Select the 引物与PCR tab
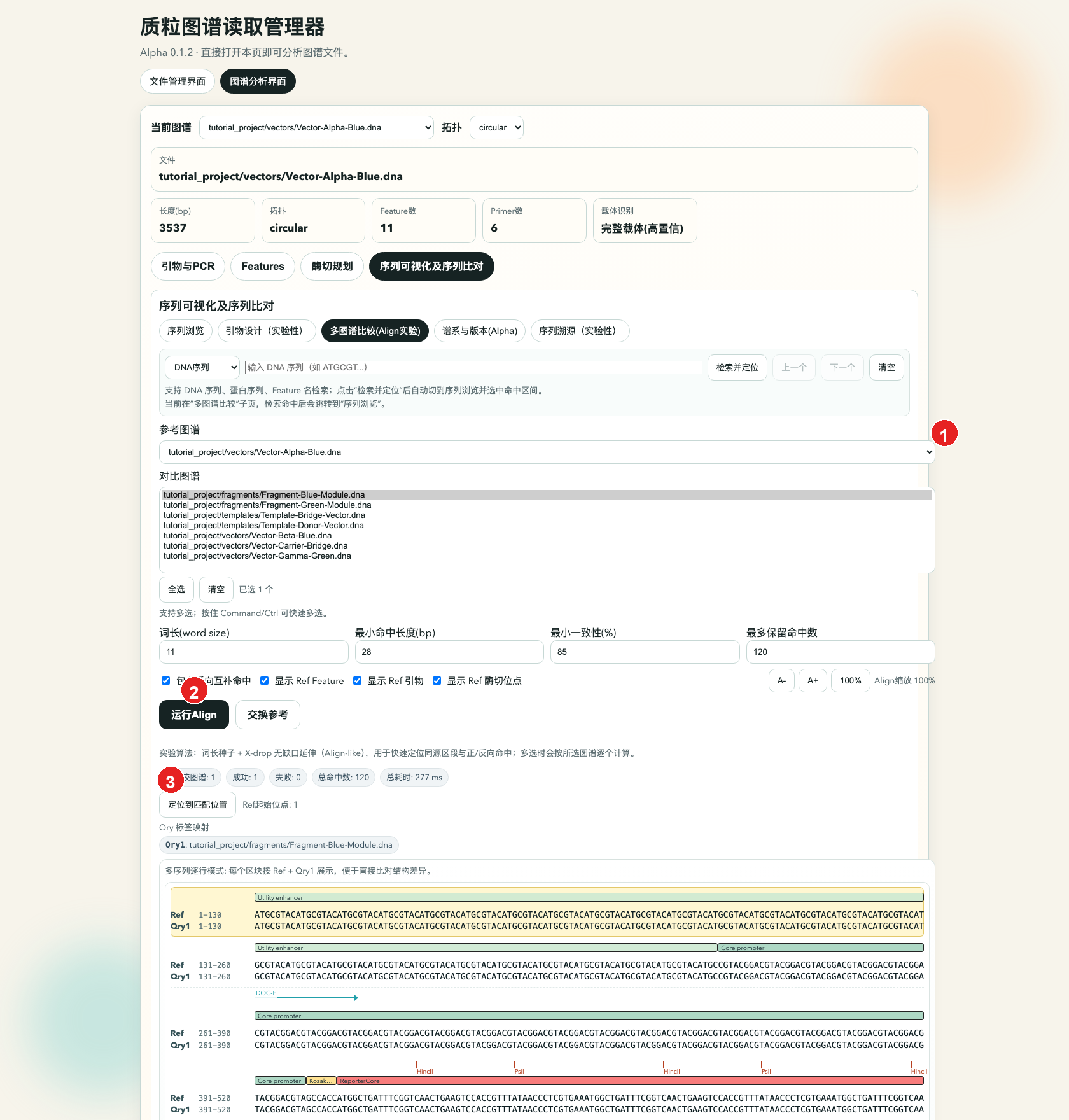 tap(187, 266)
